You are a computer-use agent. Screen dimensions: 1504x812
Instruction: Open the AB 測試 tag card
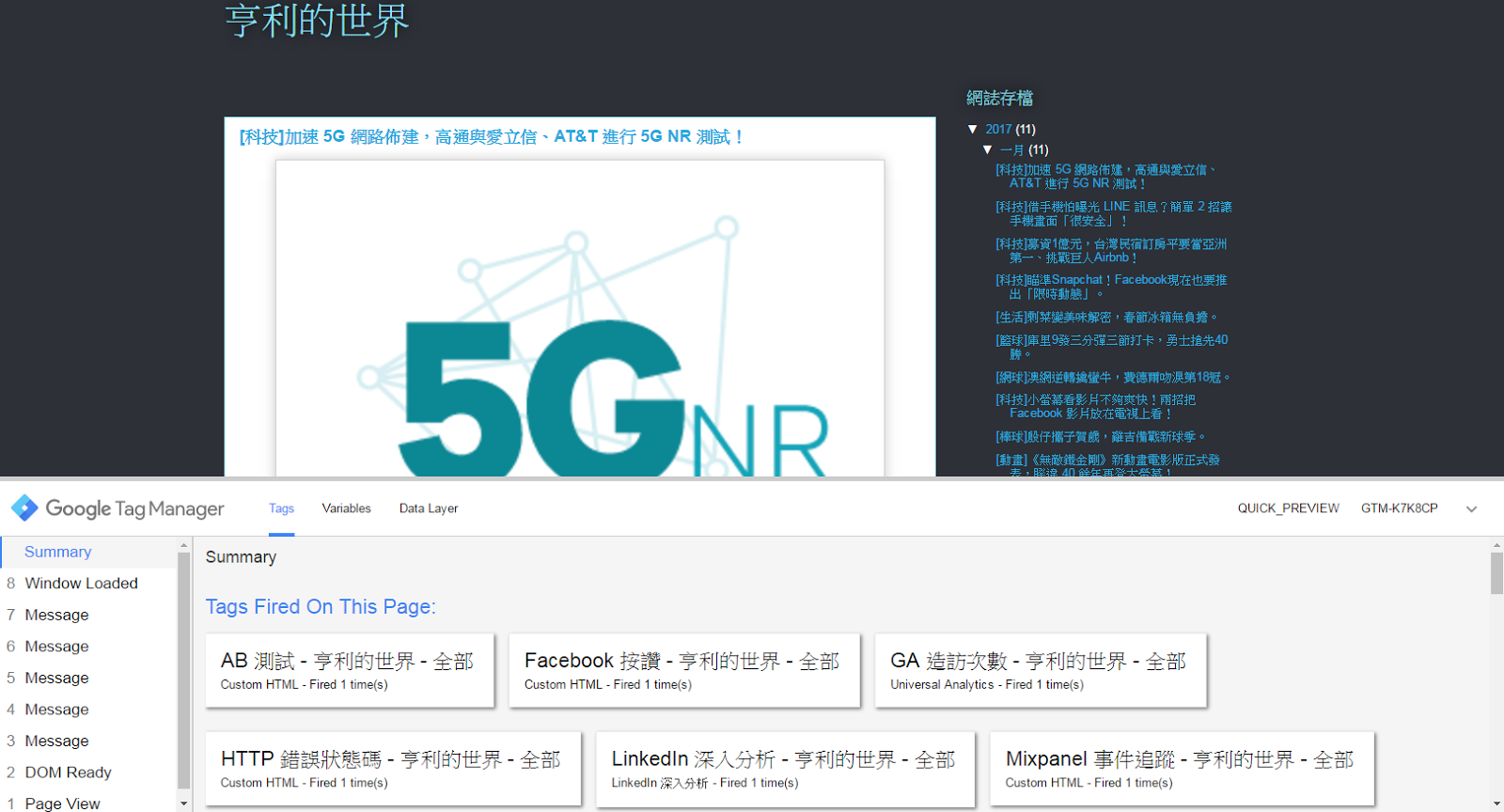pyautogui.click(x=350, y=671)
